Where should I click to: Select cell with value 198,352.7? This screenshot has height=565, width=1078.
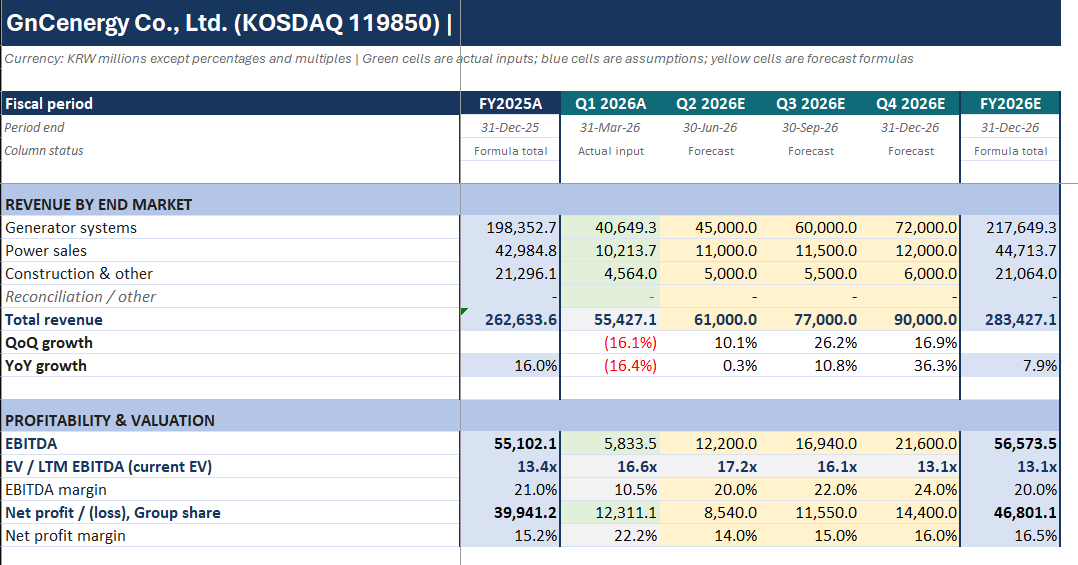coord(510,228)
